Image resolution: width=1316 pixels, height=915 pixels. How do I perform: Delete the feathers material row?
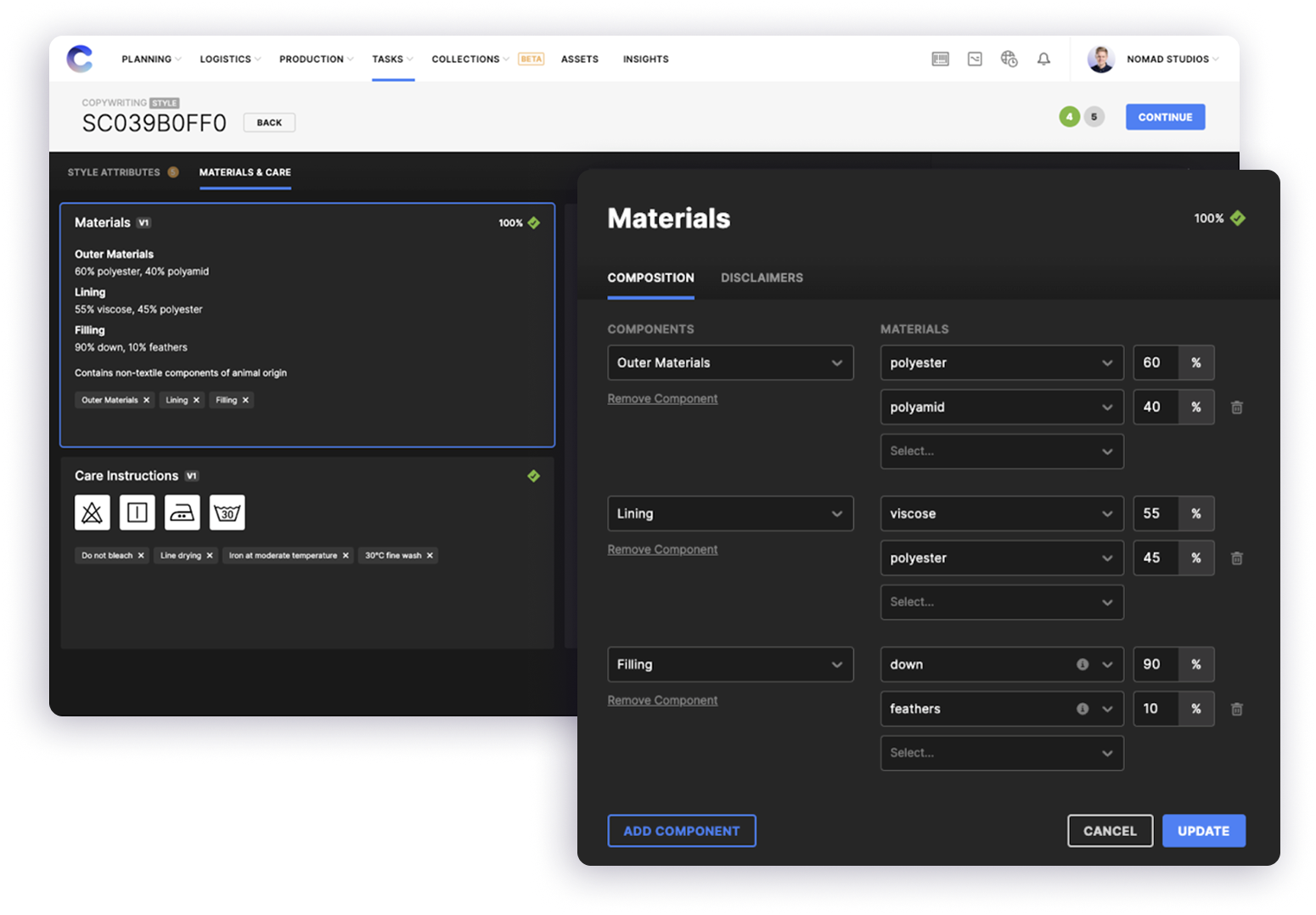pos(1237,709)
